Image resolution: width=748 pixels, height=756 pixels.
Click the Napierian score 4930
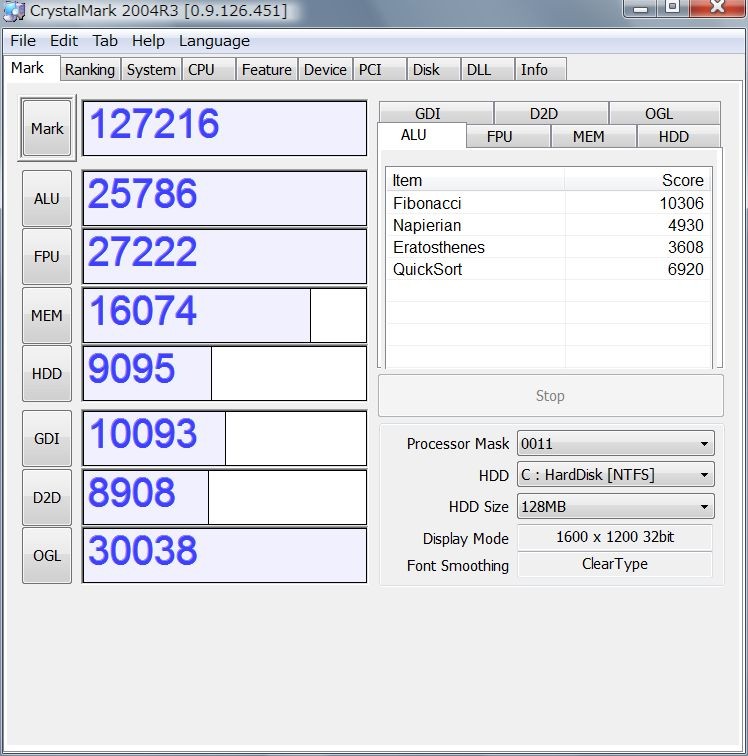[x=685, y=225]
